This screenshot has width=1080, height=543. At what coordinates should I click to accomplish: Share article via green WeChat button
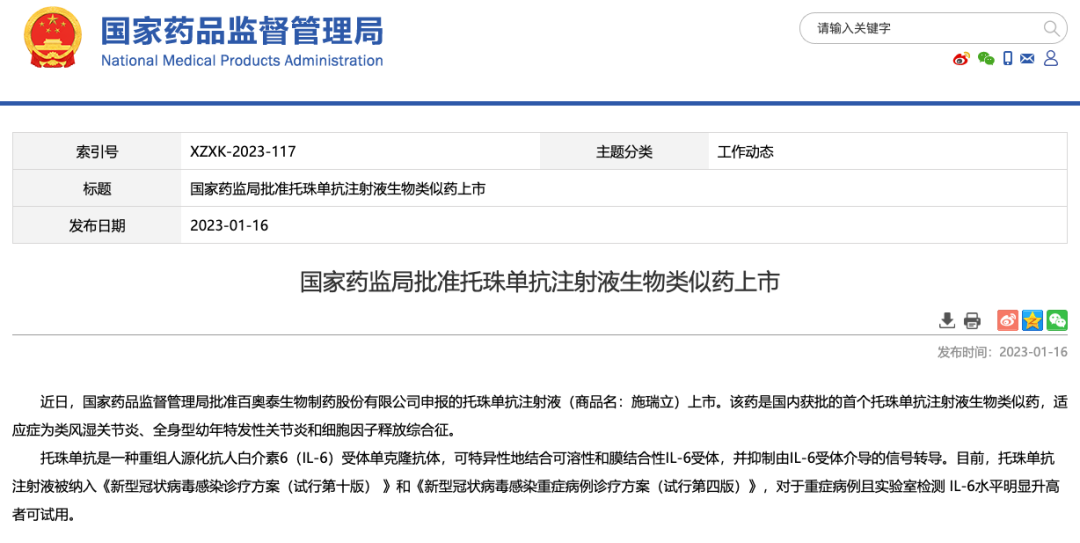(x=1057, y=320)
